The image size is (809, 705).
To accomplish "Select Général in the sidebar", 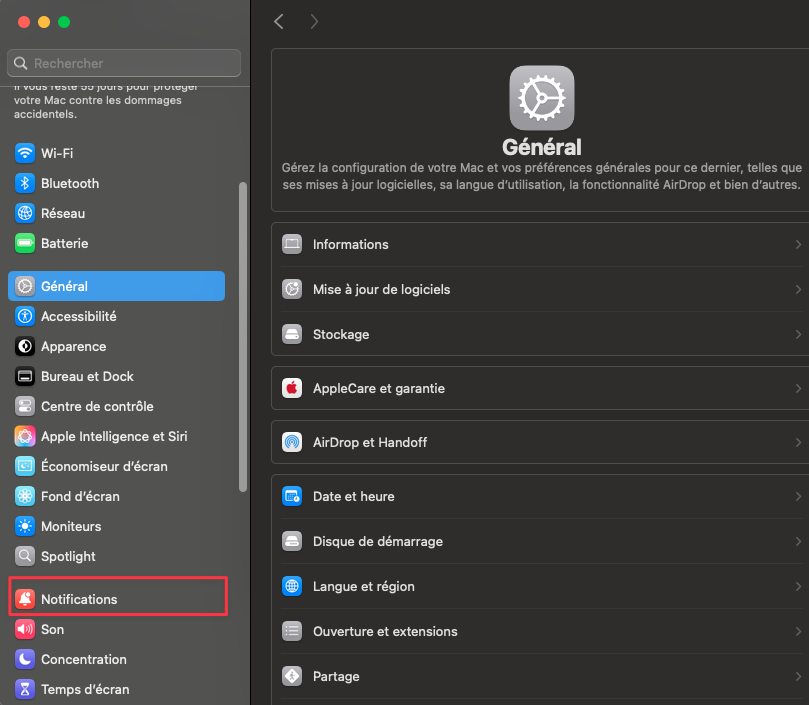I will (x=117, y=286).
